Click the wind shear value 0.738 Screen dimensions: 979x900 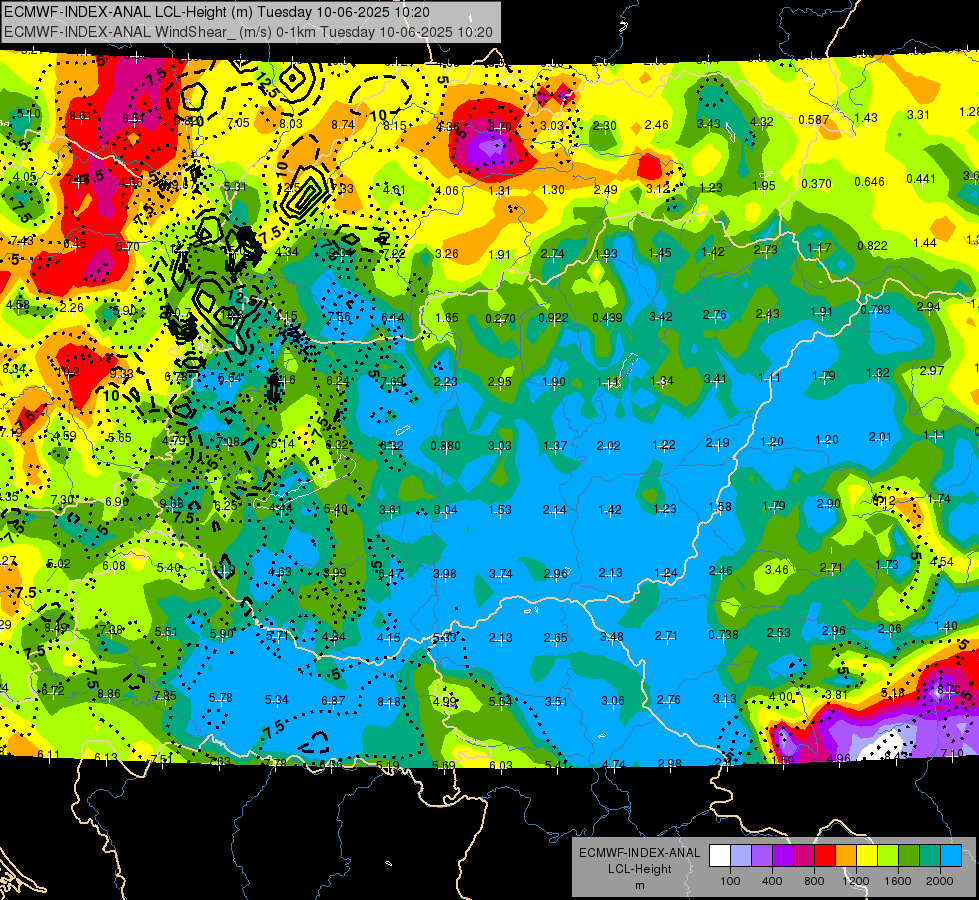tap(724, 635)
